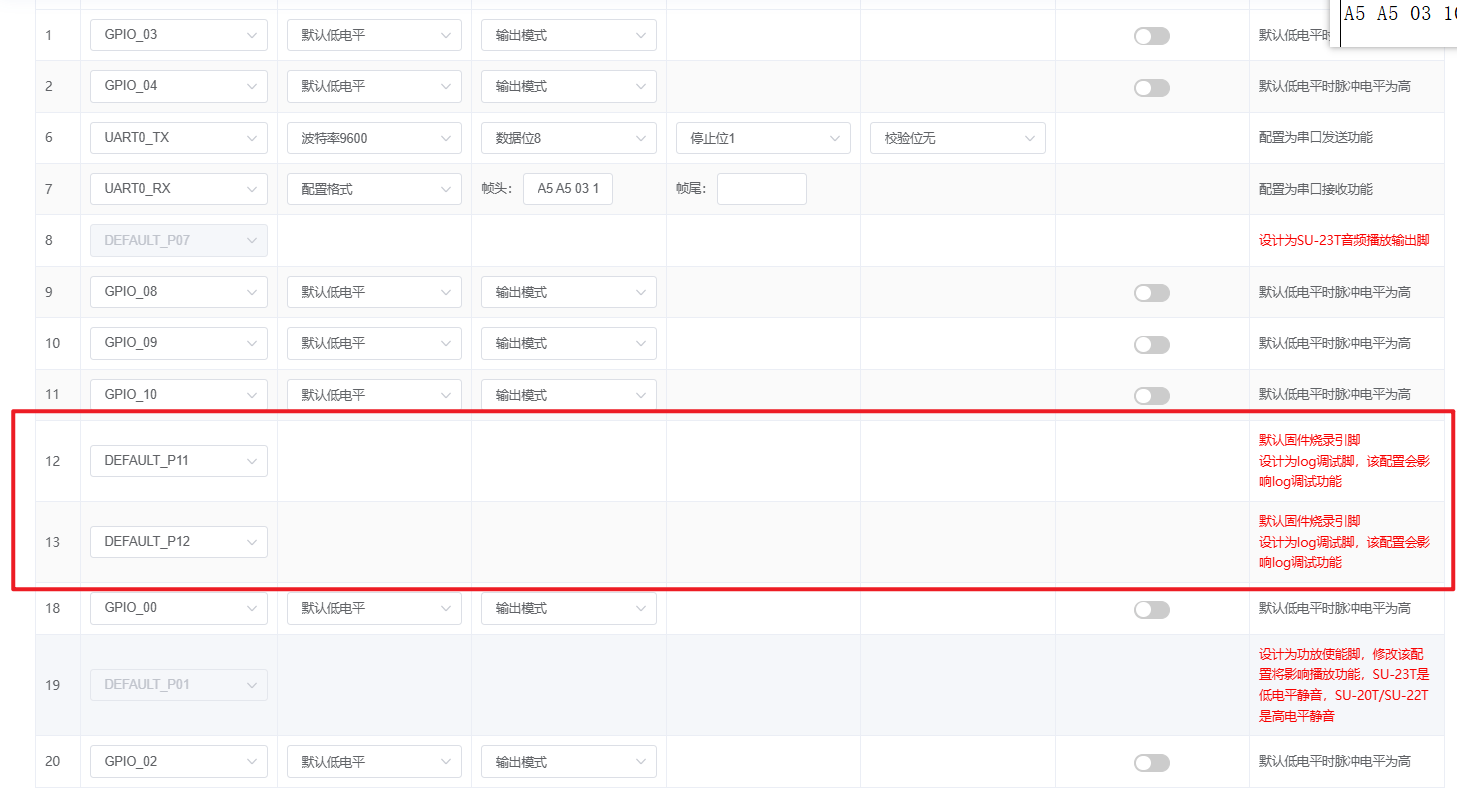This screenshot has width=1457, height=804.
Task: Expand the 波特率9600 baud rate dropdown
Action: (374, 138)
